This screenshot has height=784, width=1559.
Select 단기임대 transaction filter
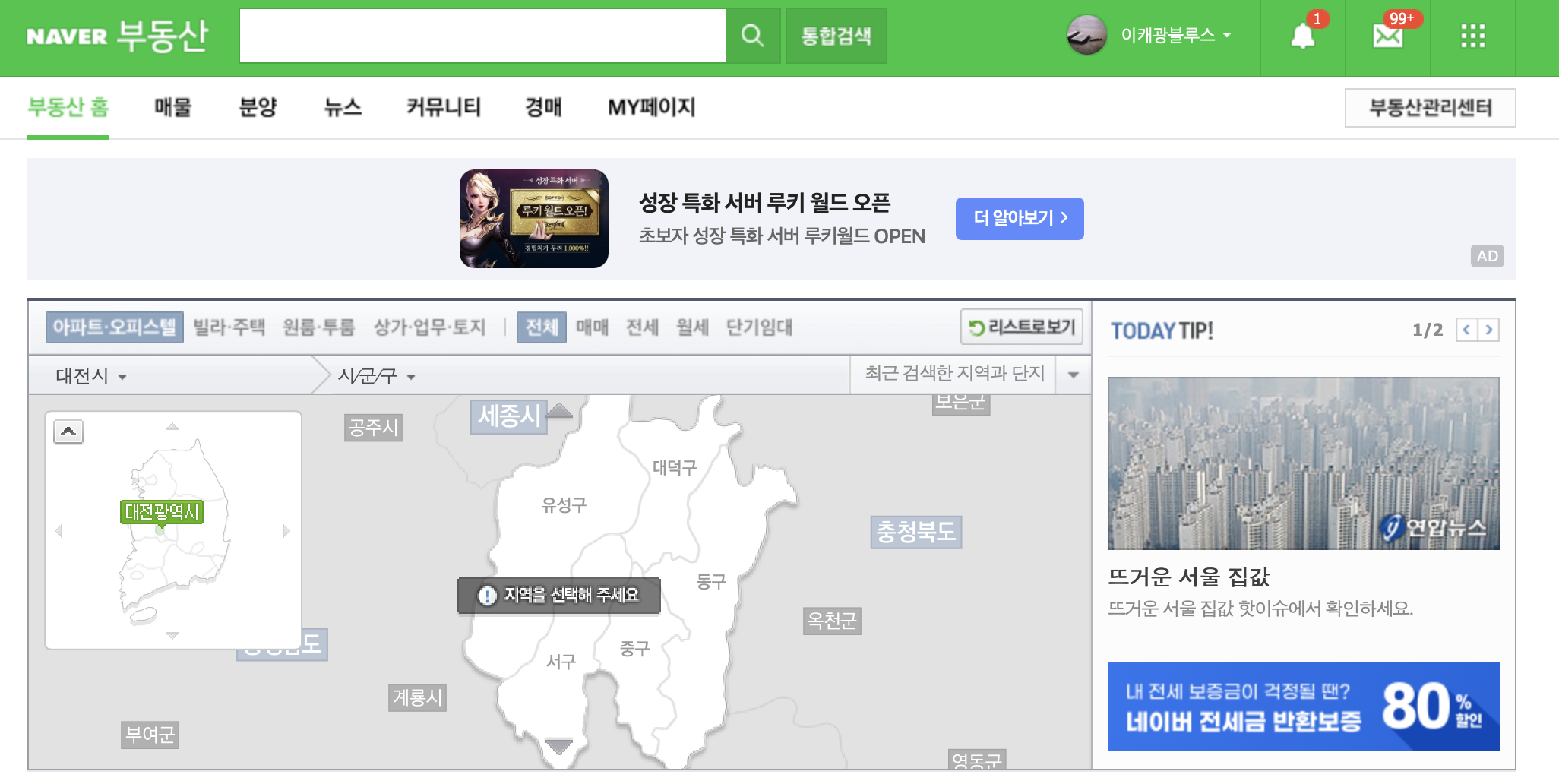coord(759,327)
